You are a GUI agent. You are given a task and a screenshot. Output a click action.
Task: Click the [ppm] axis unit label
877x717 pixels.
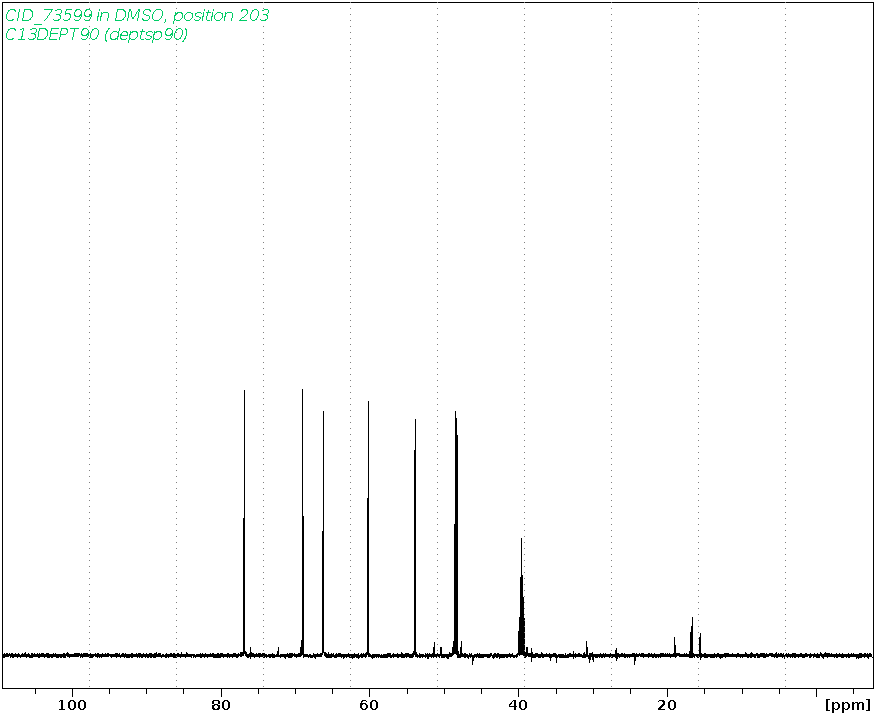[848, 705]
